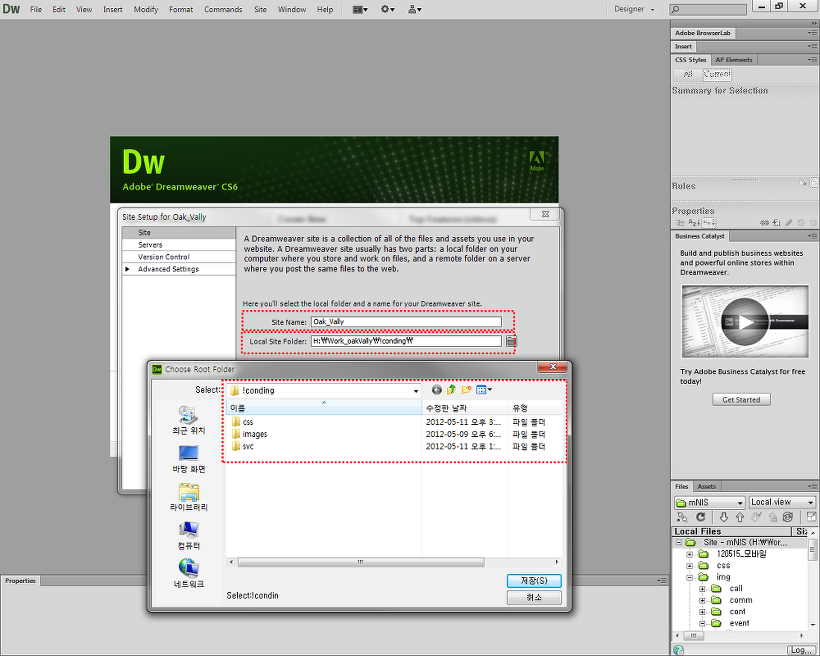Click the folder browse icon beside Local Site Folder
Viewport: 820px width, 656px height.
(511, 341)
